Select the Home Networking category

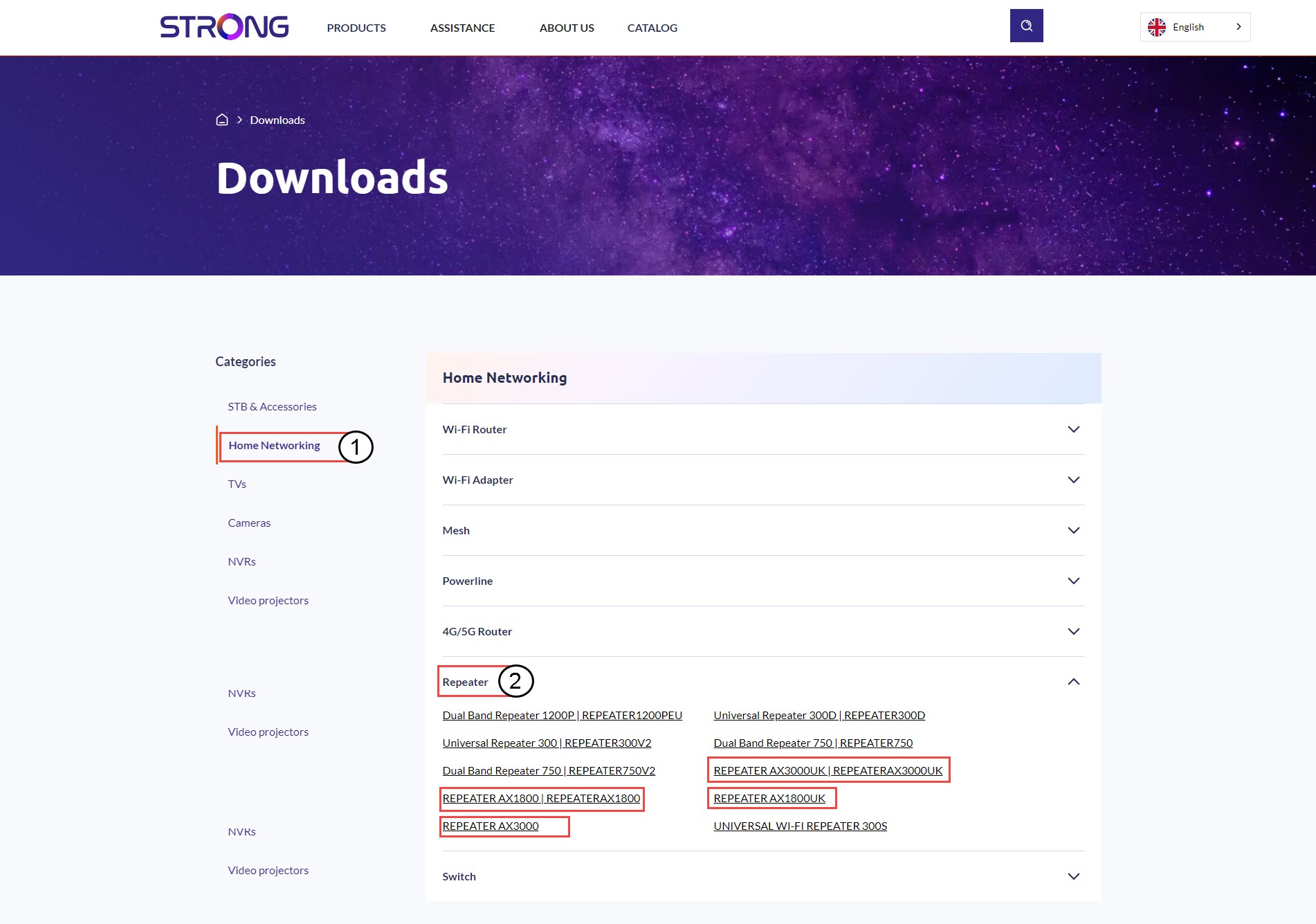click(x=274, y=445)
